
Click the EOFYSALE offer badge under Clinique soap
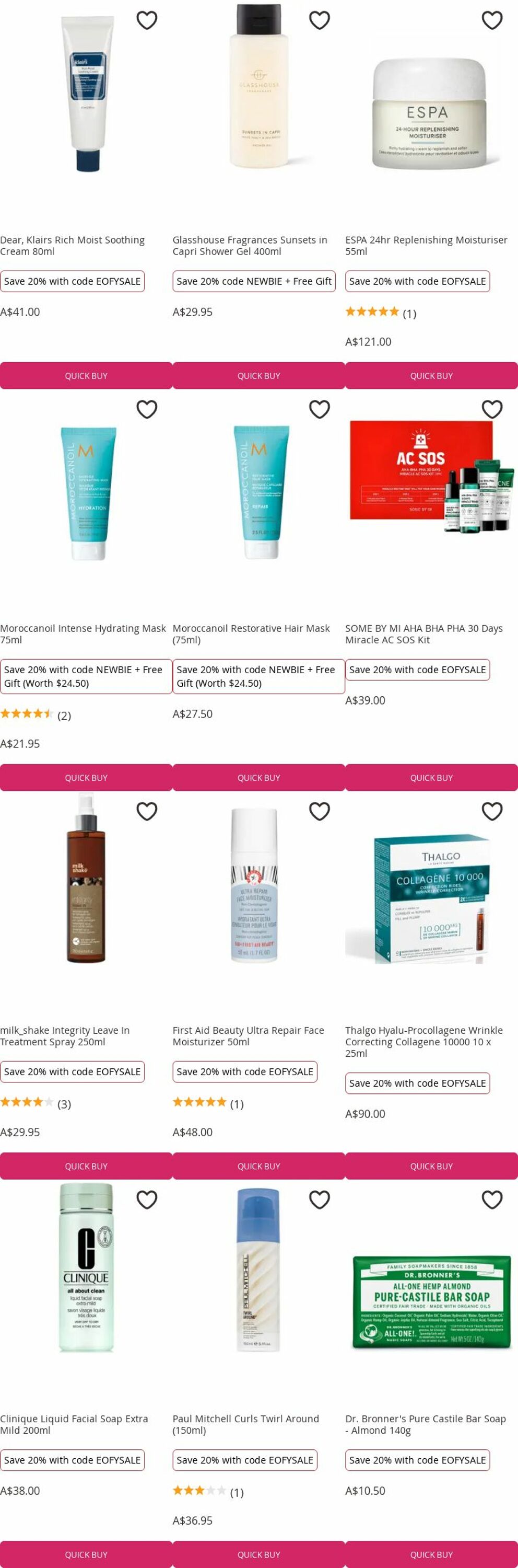(73, 1460)
